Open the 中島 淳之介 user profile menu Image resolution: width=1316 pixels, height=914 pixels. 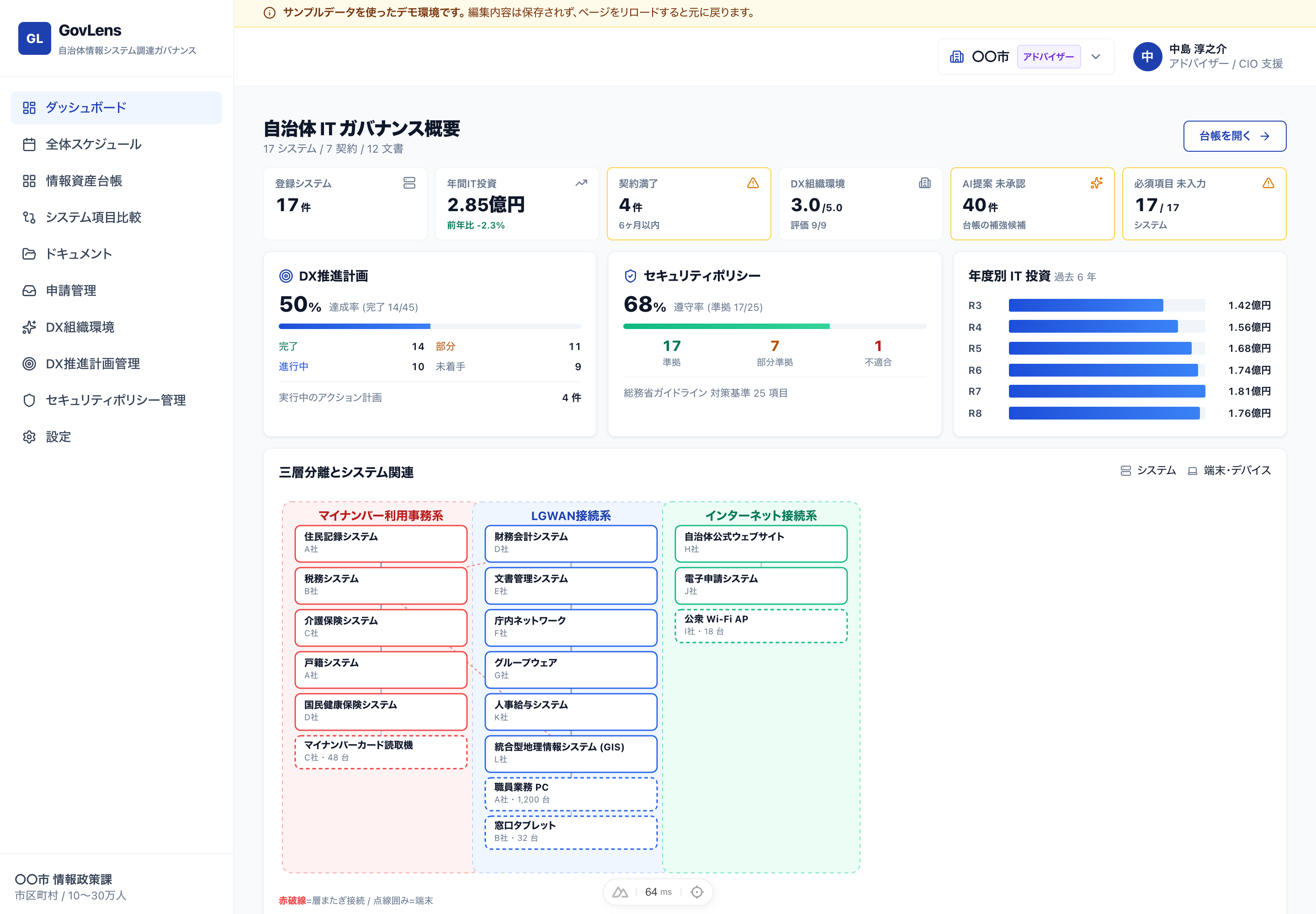(x=1208, y=57)
